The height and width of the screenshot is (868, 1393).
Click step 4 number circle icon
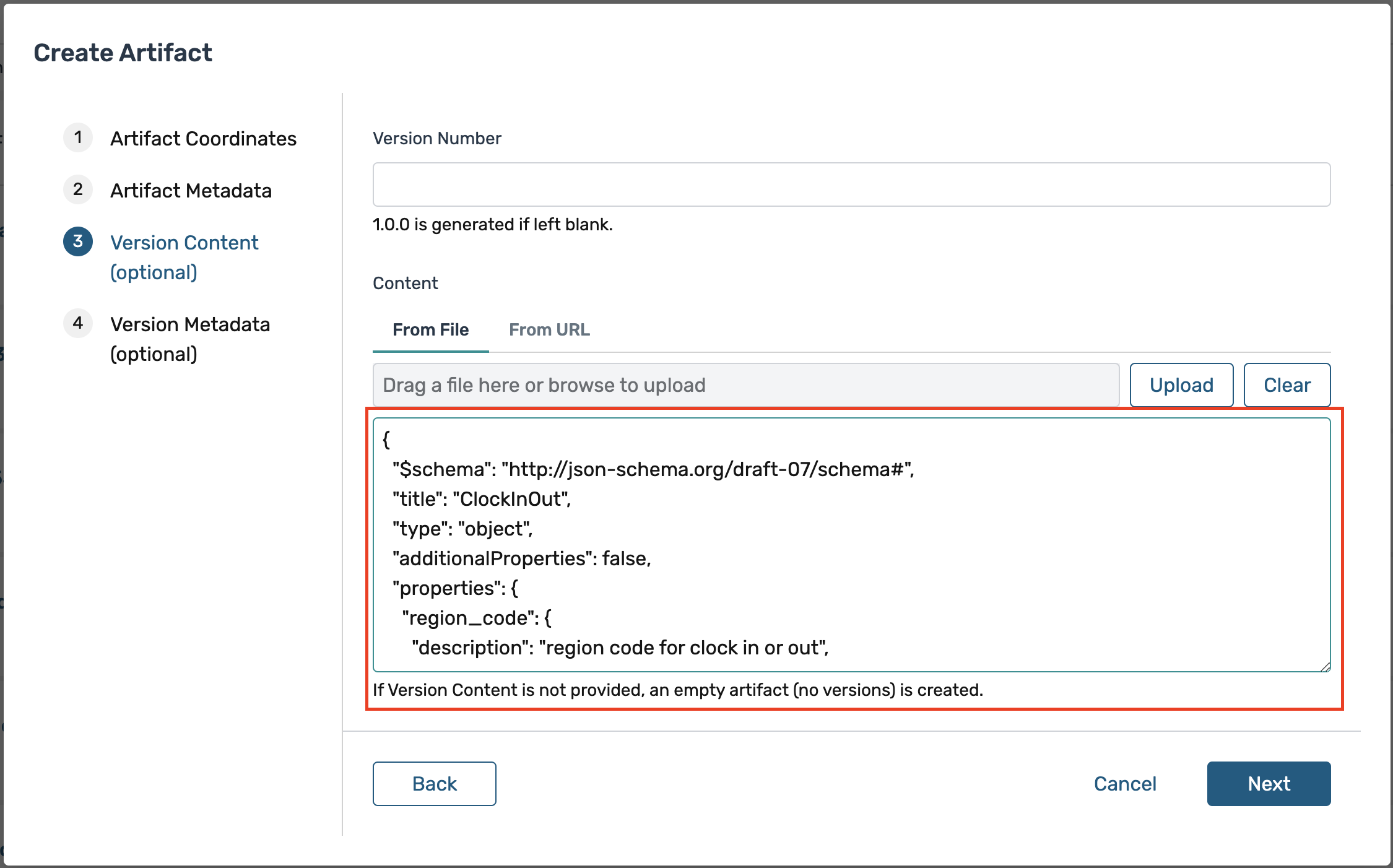point(78,323)
